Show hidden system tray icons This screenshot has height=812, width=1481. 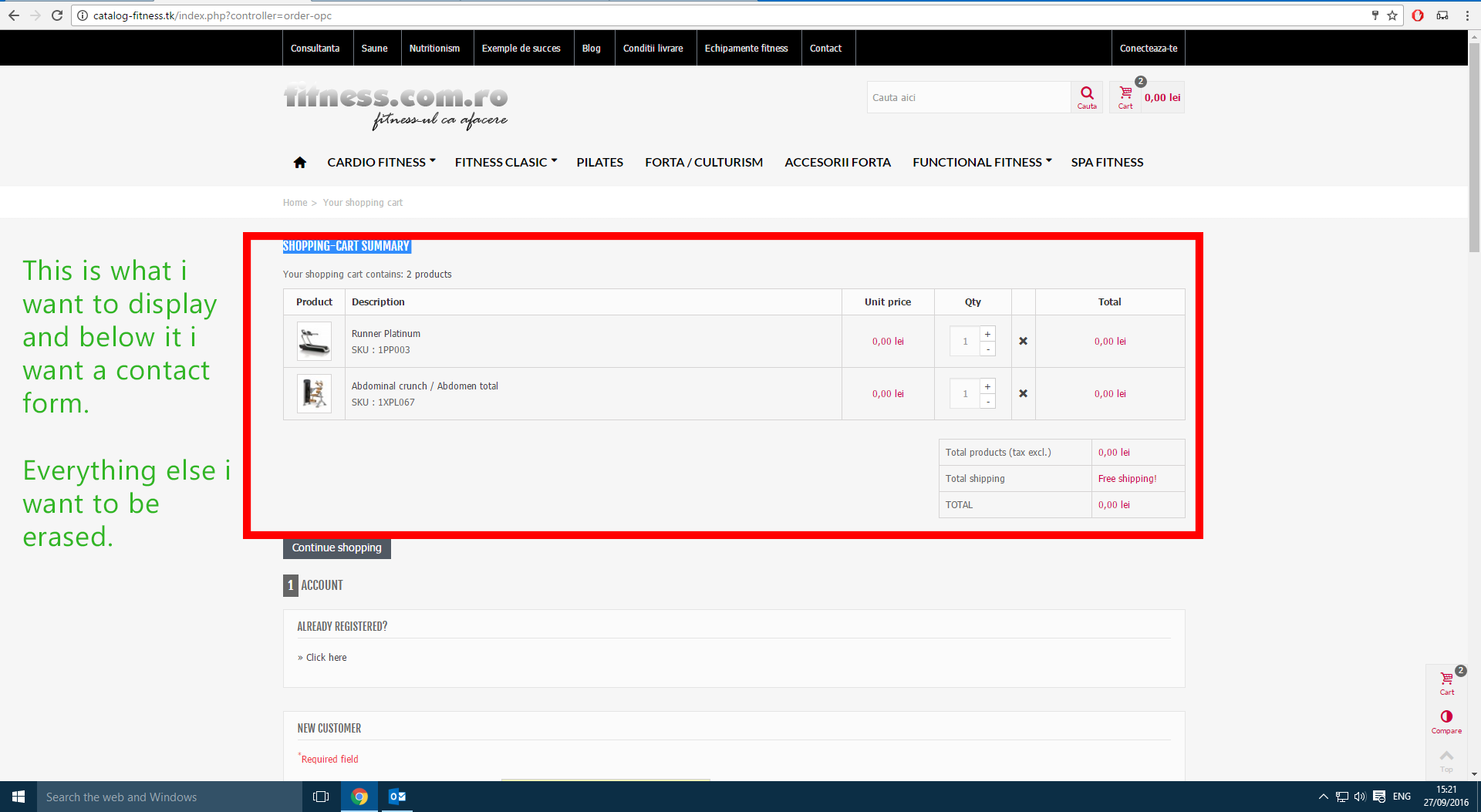coord(1323,797)
